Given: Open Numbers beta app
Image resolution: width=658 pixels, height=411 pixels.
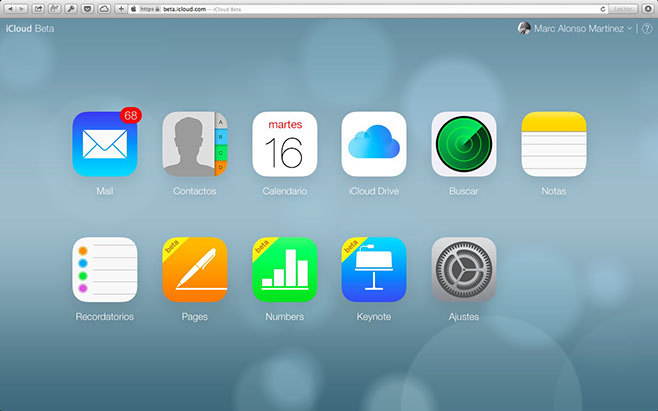Looking at the screenshot, I should 284,269.
